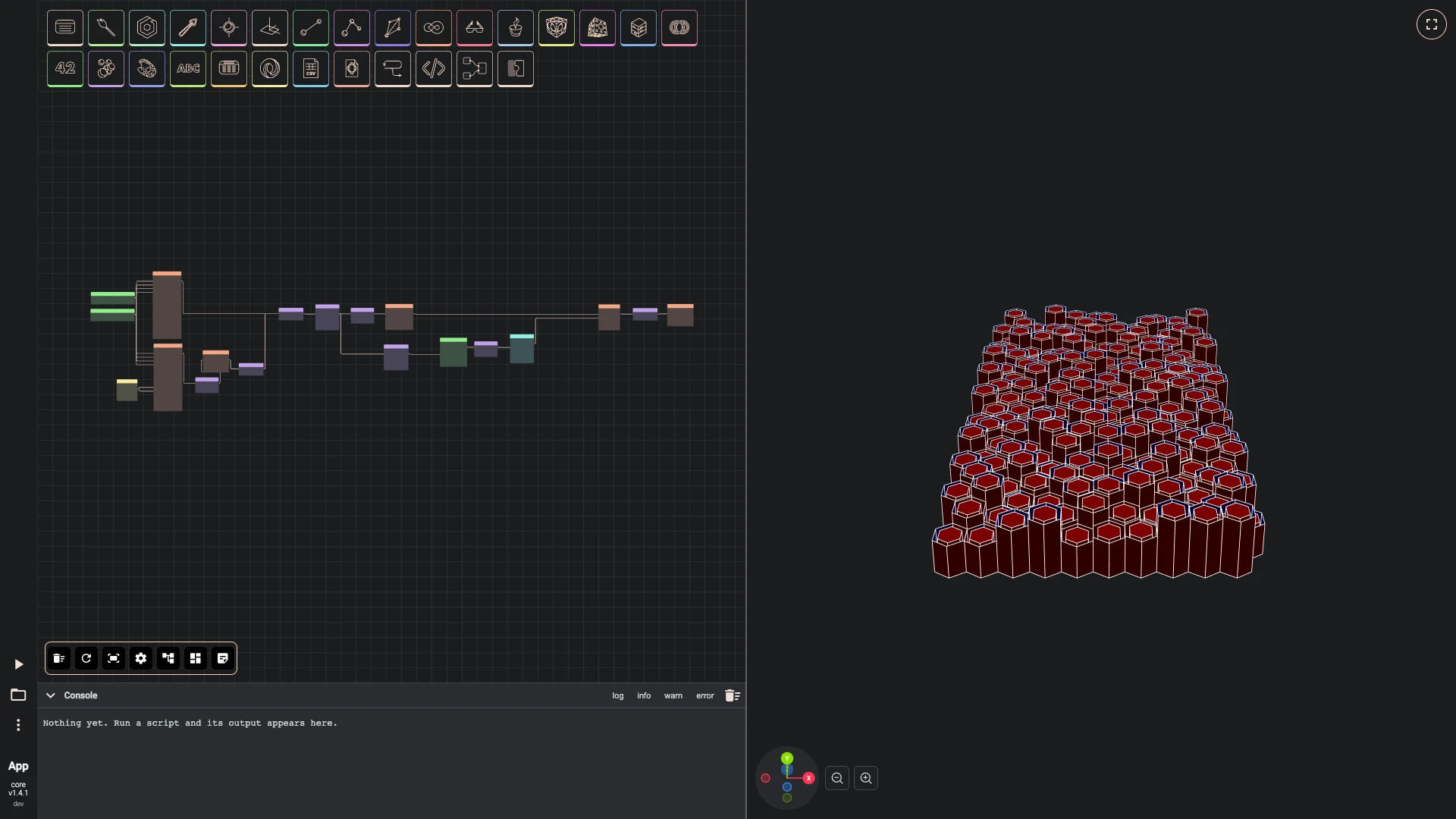
Task: Select the eyedropper tool icon
Action: tap(188, 28)
